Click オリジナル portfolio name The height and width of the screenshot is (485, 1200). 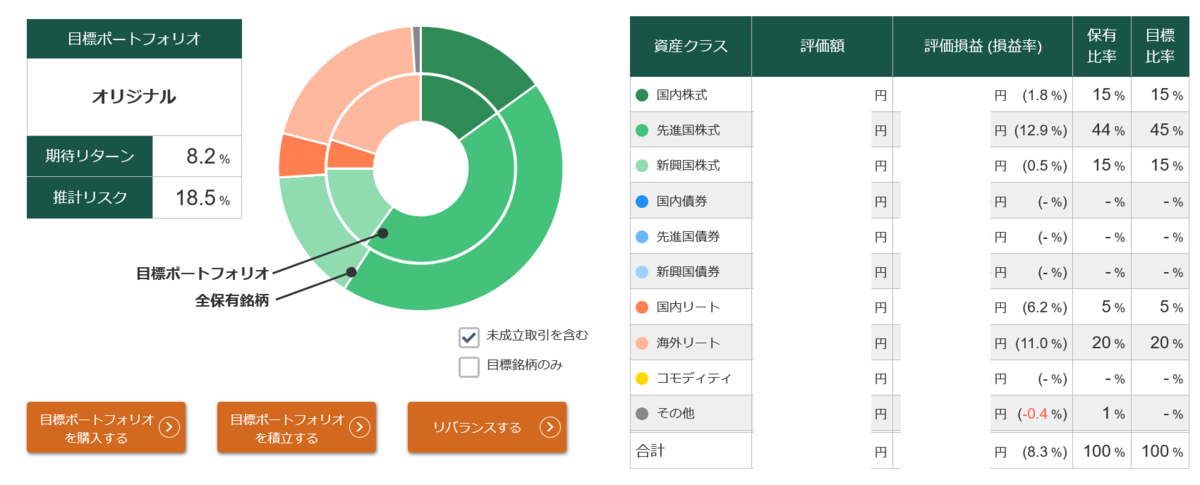[x=134, y=97]
